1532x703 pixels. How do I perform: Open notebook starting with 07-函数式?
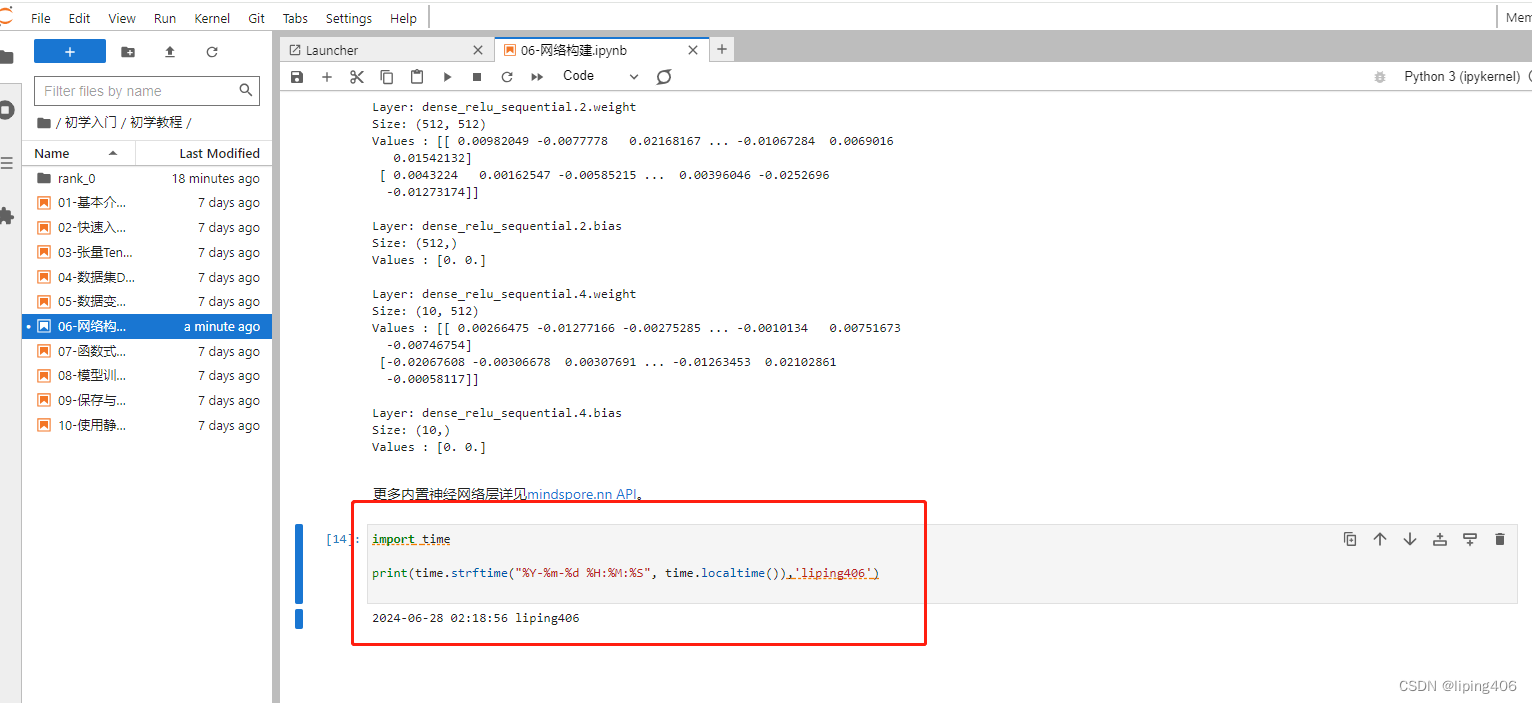(147, 352)
